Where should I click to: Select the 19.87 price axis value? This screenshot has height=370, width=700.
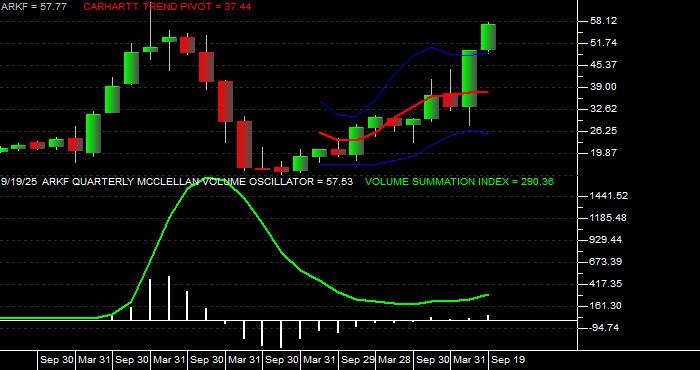[x=603, y=152]
